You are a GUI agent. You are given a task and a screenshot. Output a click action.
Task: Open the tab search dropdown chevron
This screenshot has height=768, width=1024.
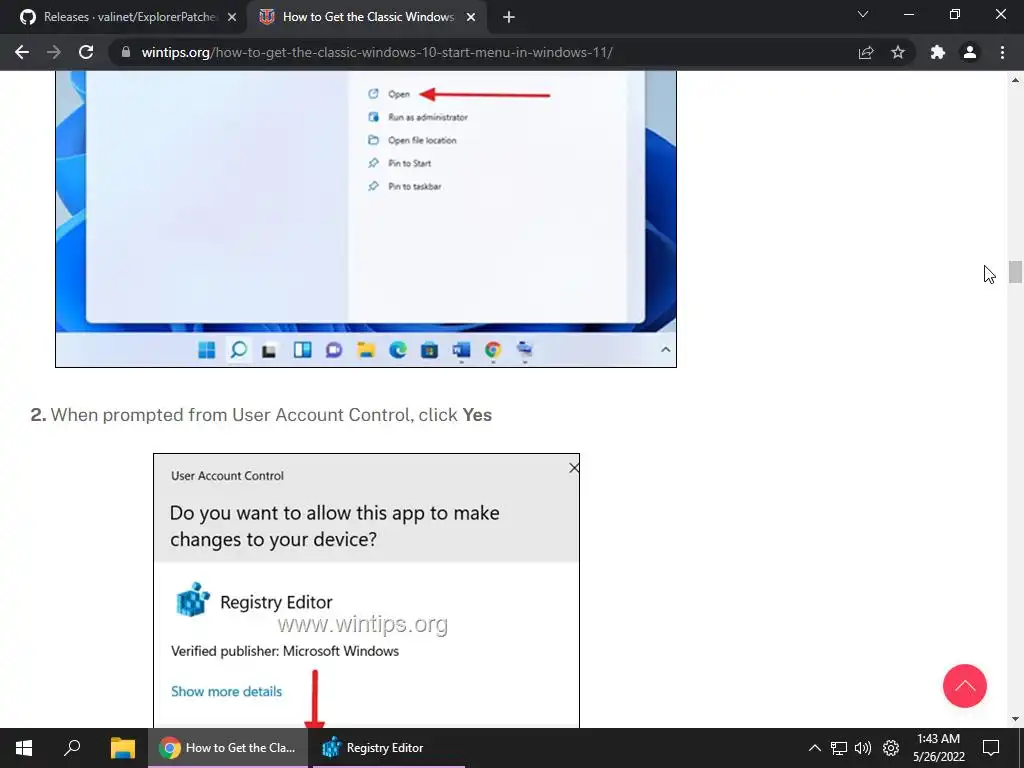coord(863,14)
